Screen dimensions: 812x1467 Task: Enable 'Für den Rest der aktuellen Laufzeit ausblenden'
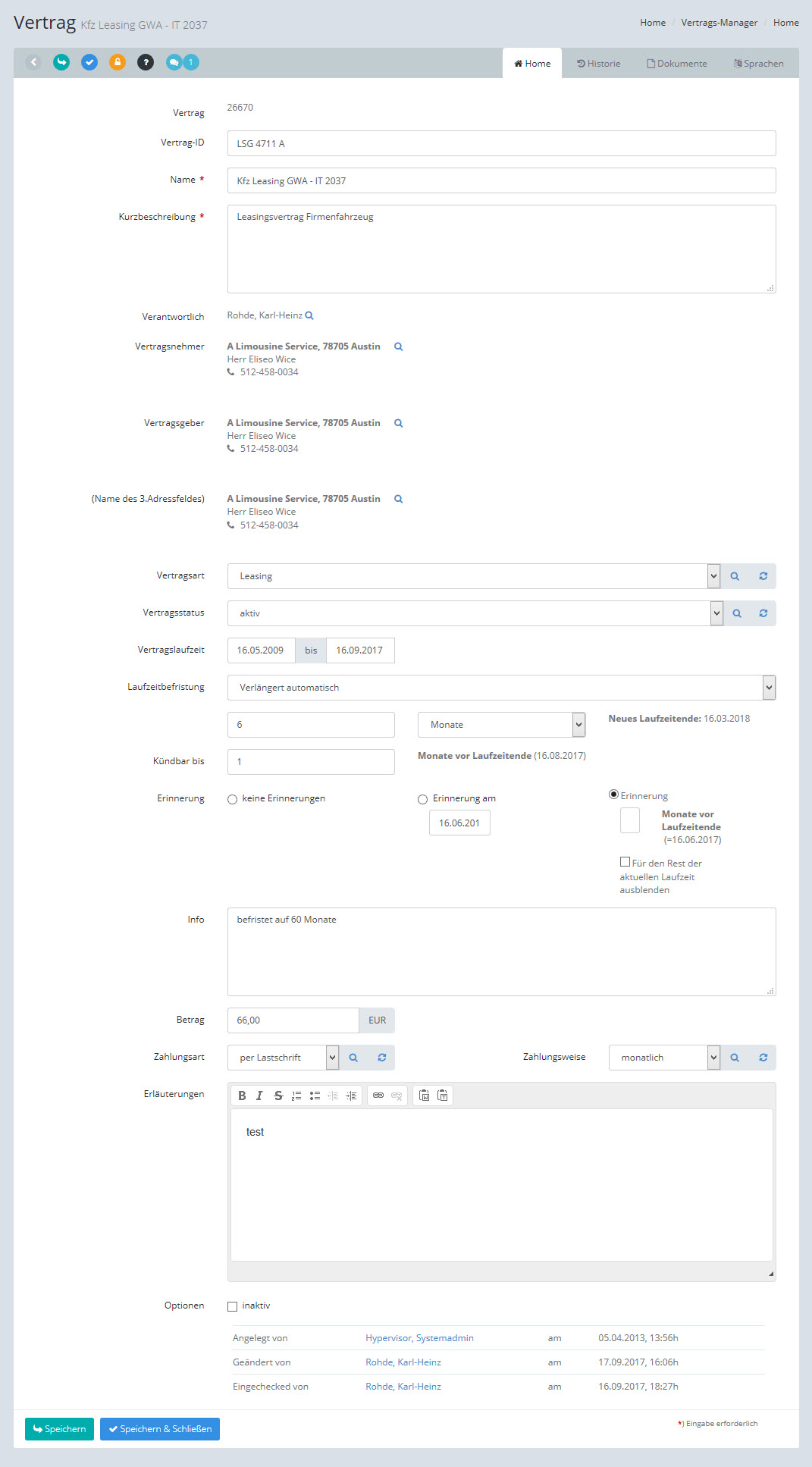click(x=625, y=862)
